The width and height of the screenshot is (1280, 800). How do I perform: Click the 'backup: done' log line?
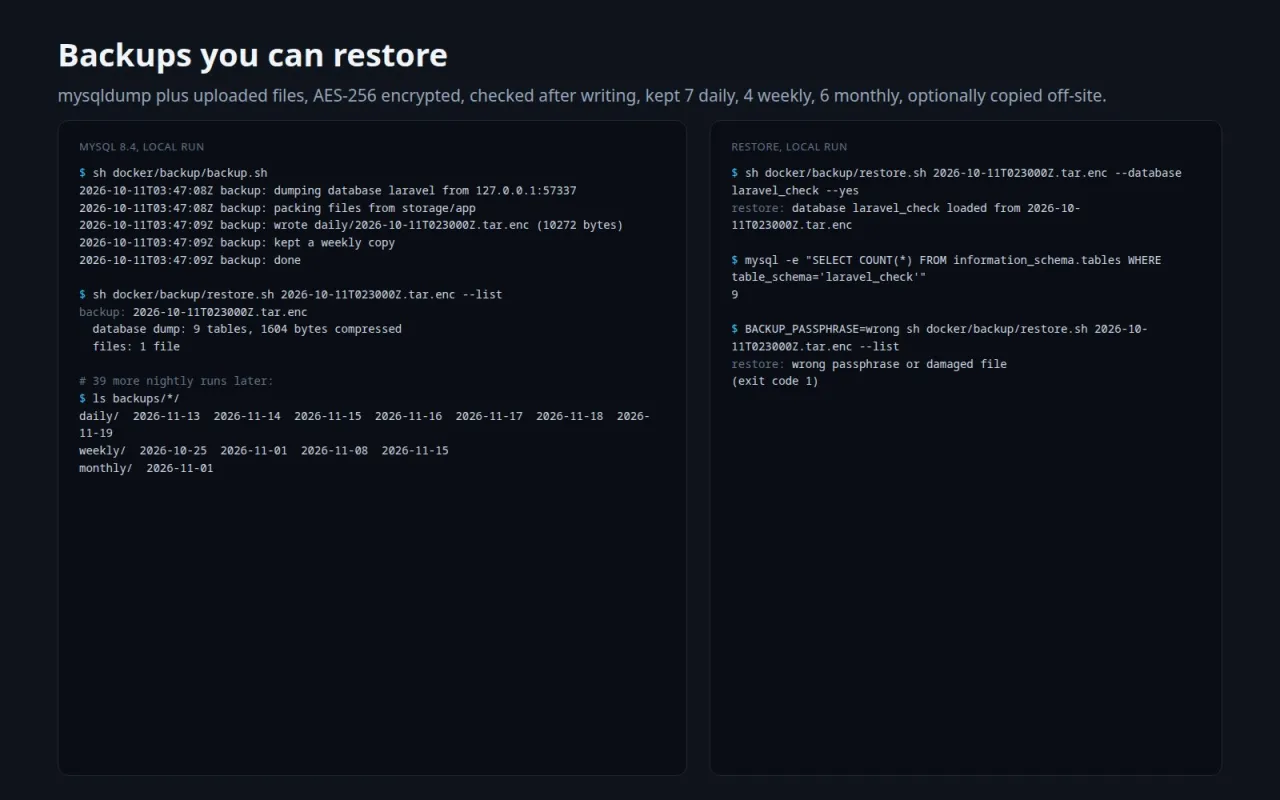(x=190, y=260)
